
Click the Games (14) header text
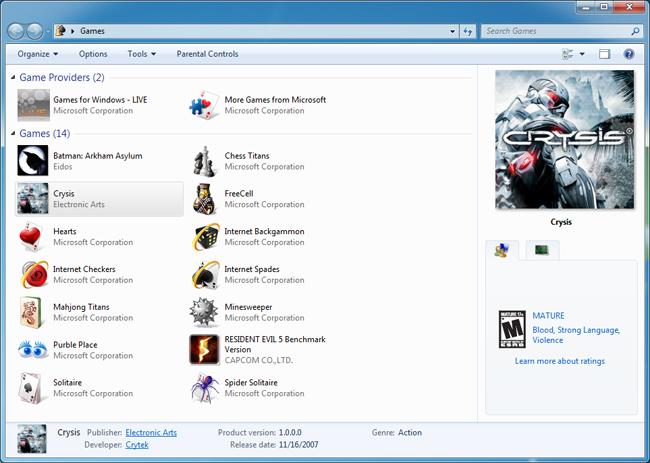tap(45, 133)
